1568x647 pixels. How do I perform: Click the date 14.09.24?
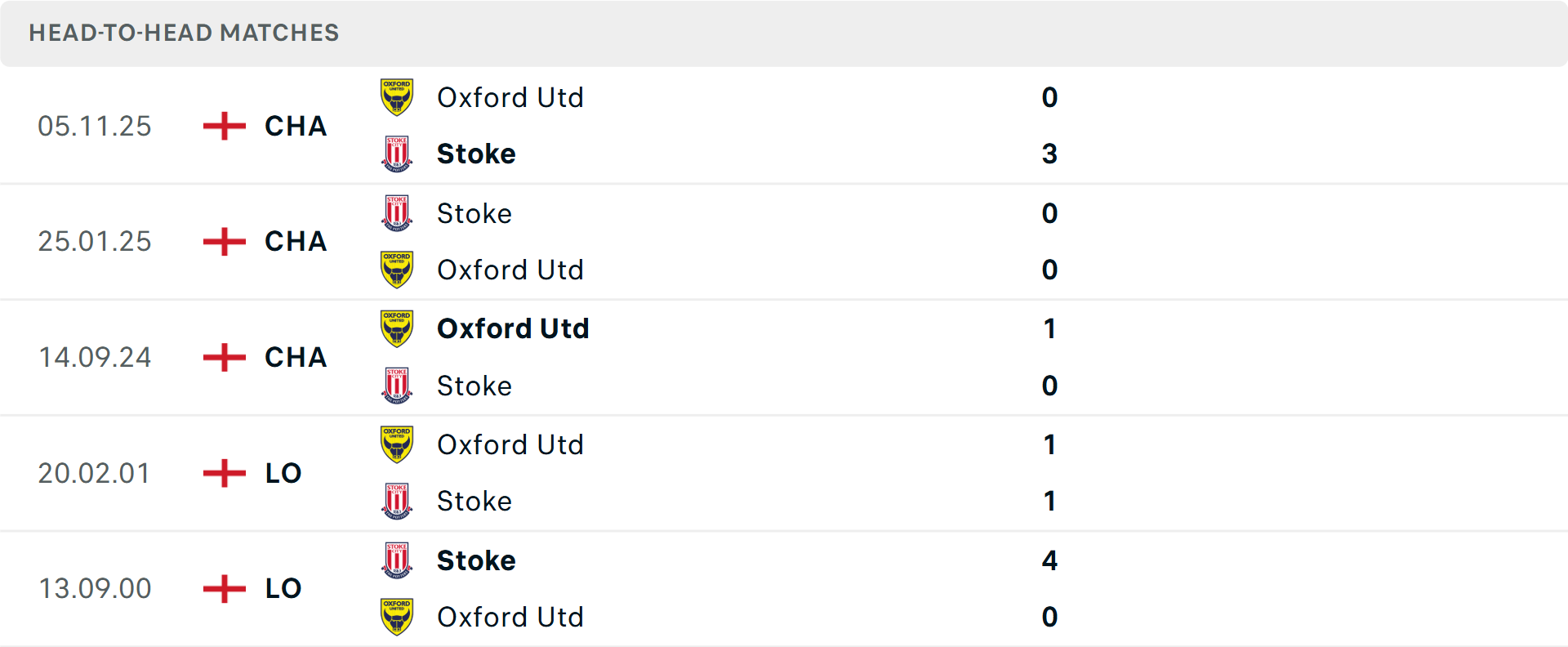pos(95,357)
